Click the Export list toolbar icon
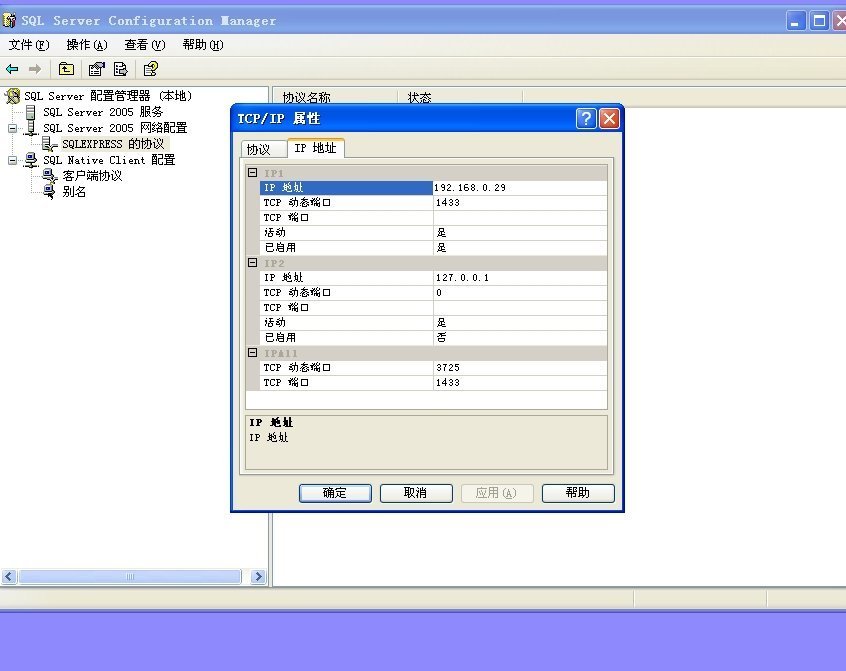 click(x=121, y=69)
